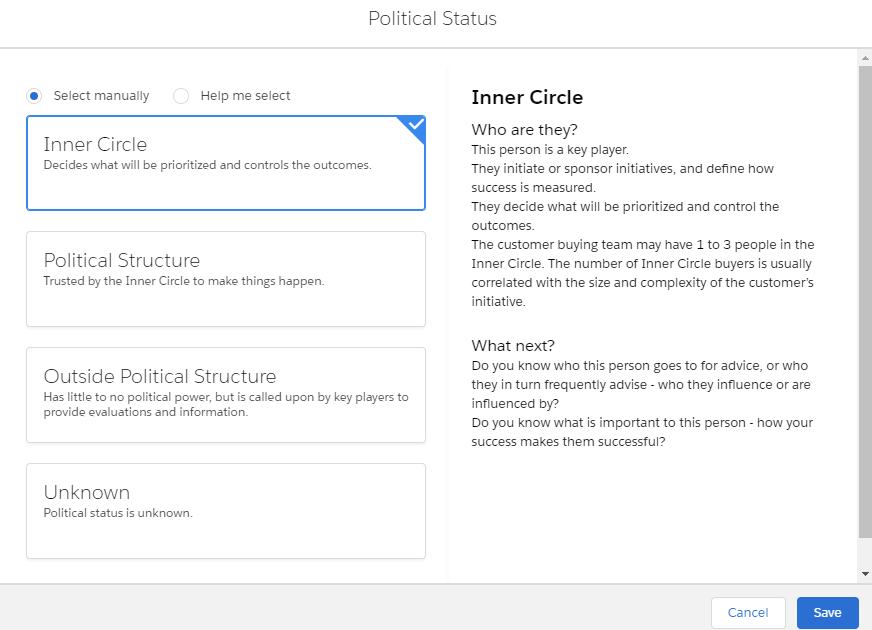Click the blue checkmark on Inner Circle card

415,125
